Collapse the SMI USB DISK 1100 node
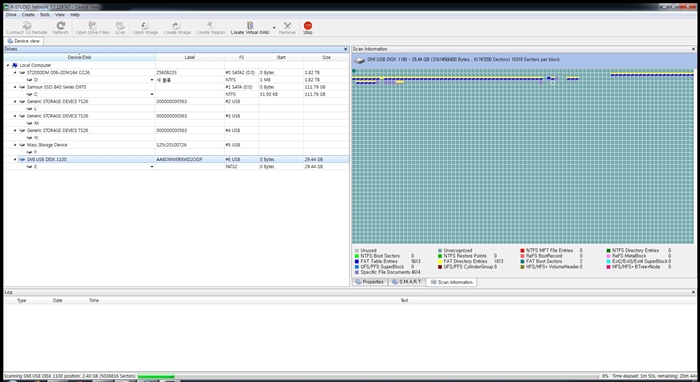The height and width of the screenshot is (382, 700). (15, 159)
